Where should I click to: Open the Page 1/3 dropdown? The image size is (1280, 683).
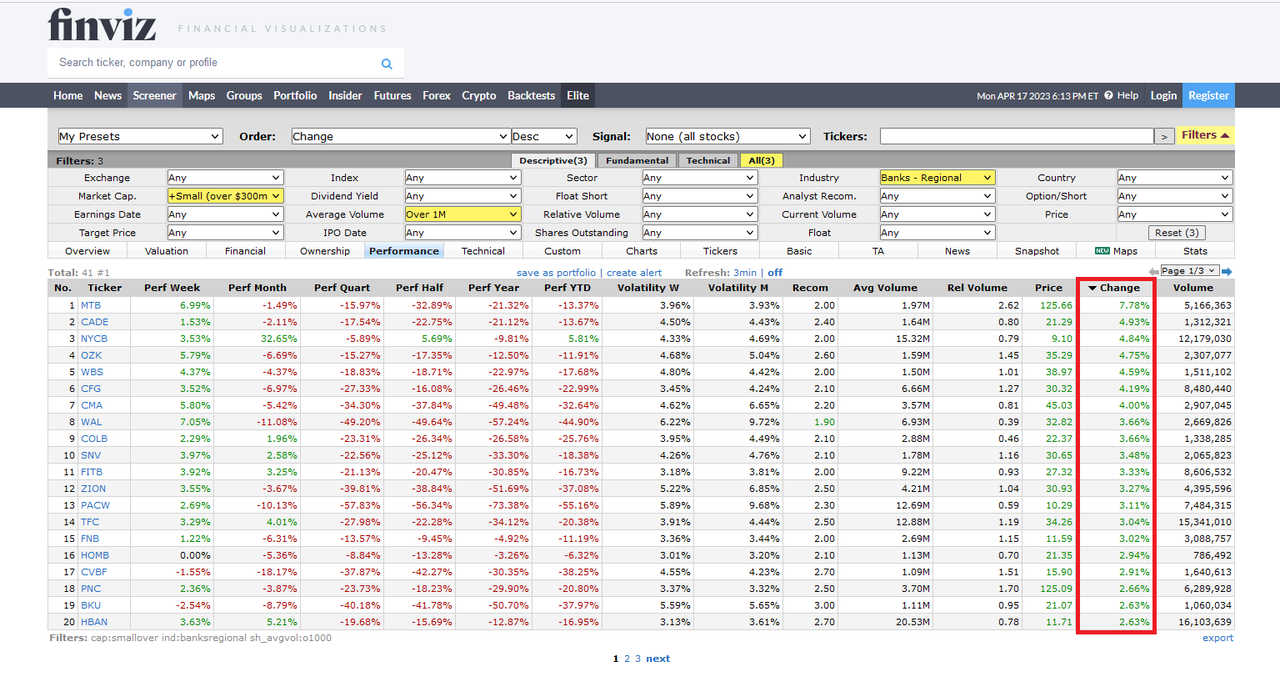[1190, 271]
